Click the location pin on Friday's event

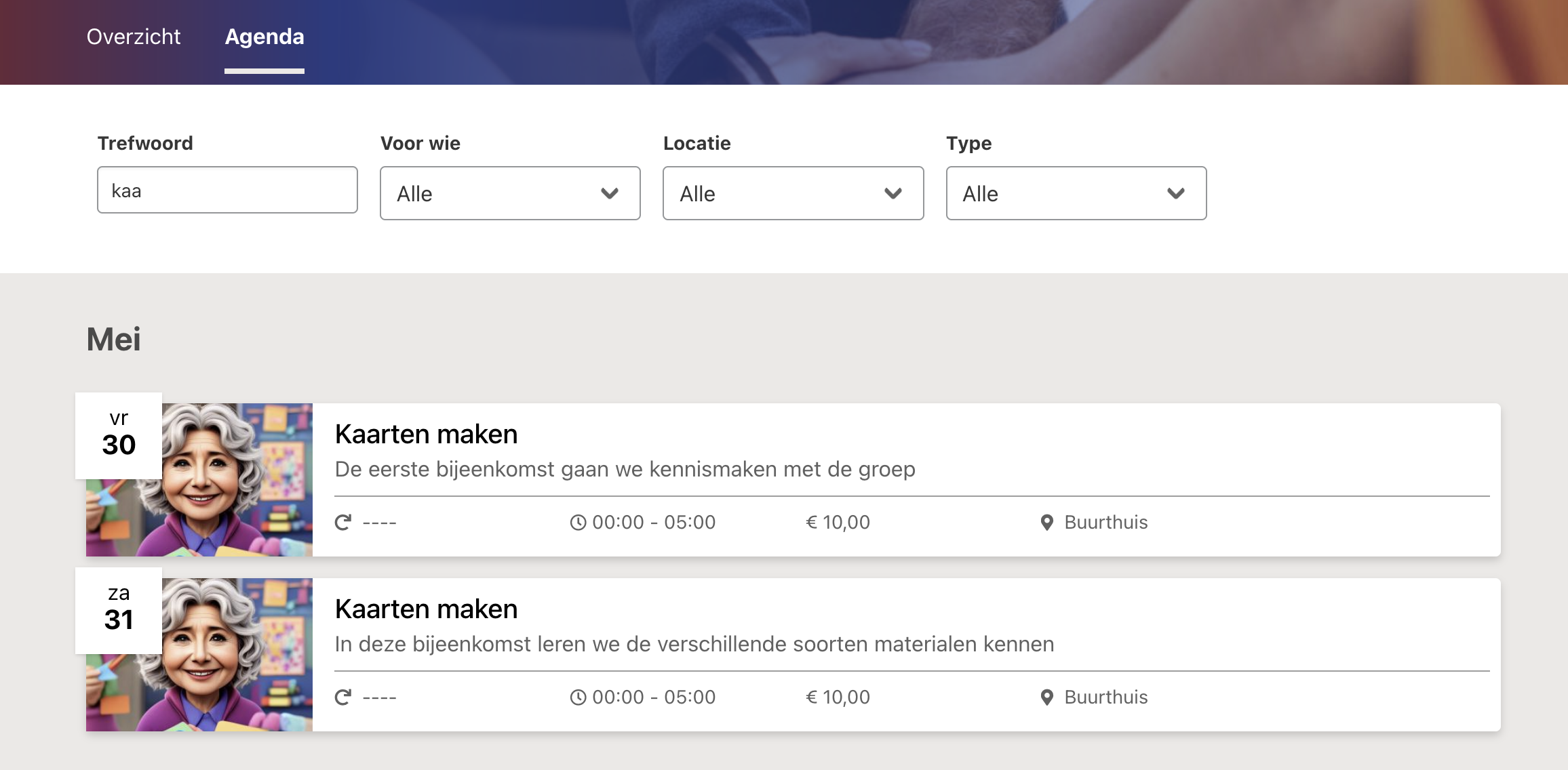(x=1047, y=523)
